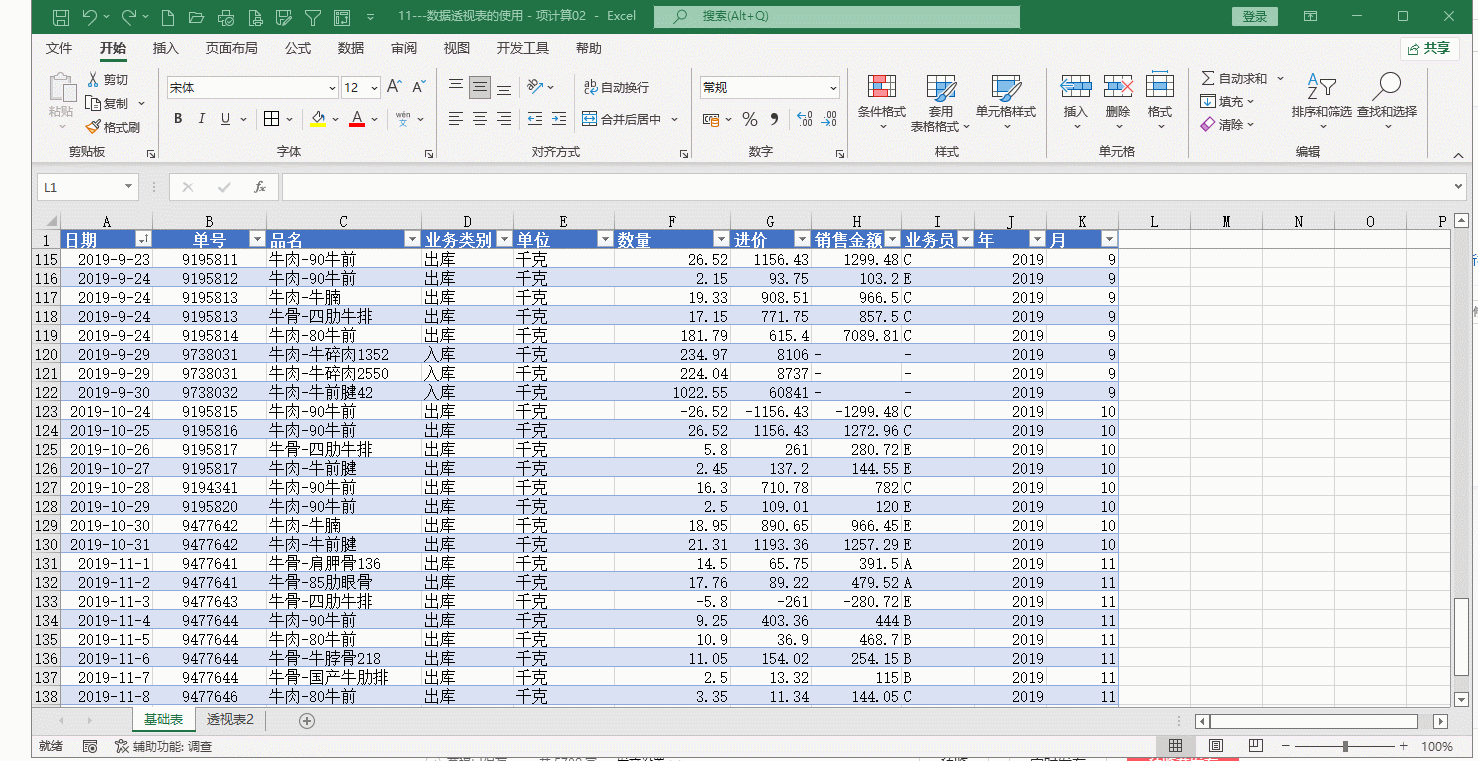The image size is (1478, 761).
Task: Click the red font color A
Action: pos(357,119)
